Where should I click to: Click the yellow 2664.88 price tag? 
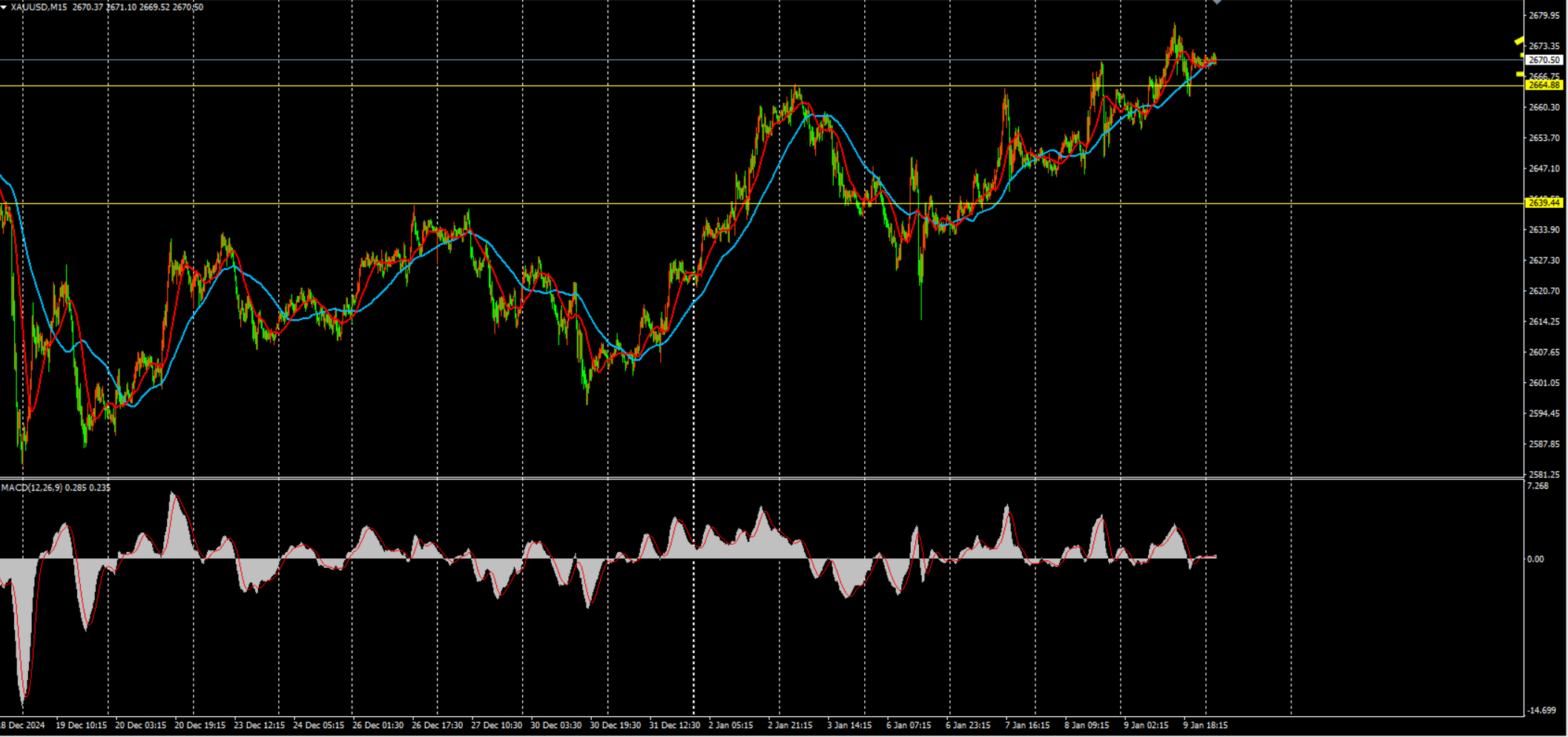click(x=1544, y=85)
